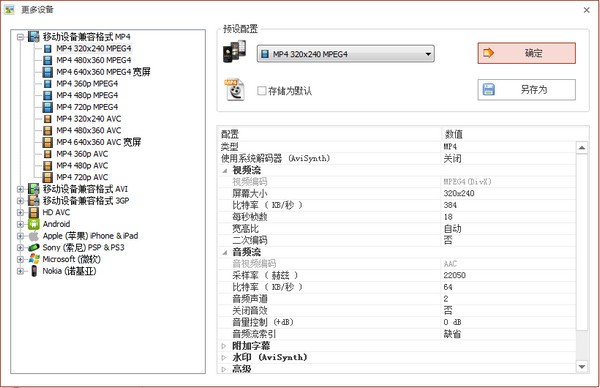Expand the 移动设备兼容格式 3GP node
This screenshot has width=600, height=388.
point(20,201)
